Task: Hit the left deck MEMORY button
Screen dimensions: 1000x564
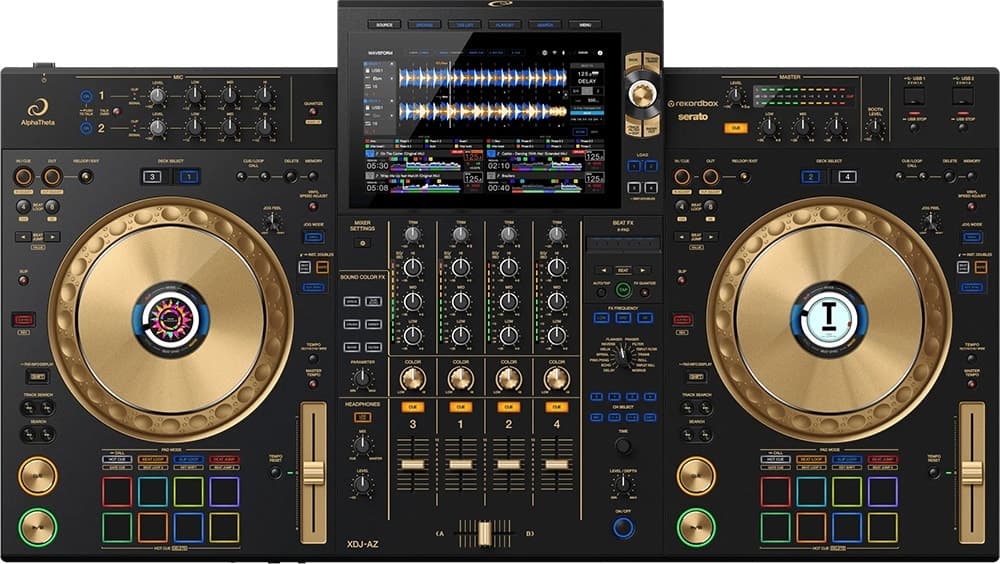Action: coord(312,176)
